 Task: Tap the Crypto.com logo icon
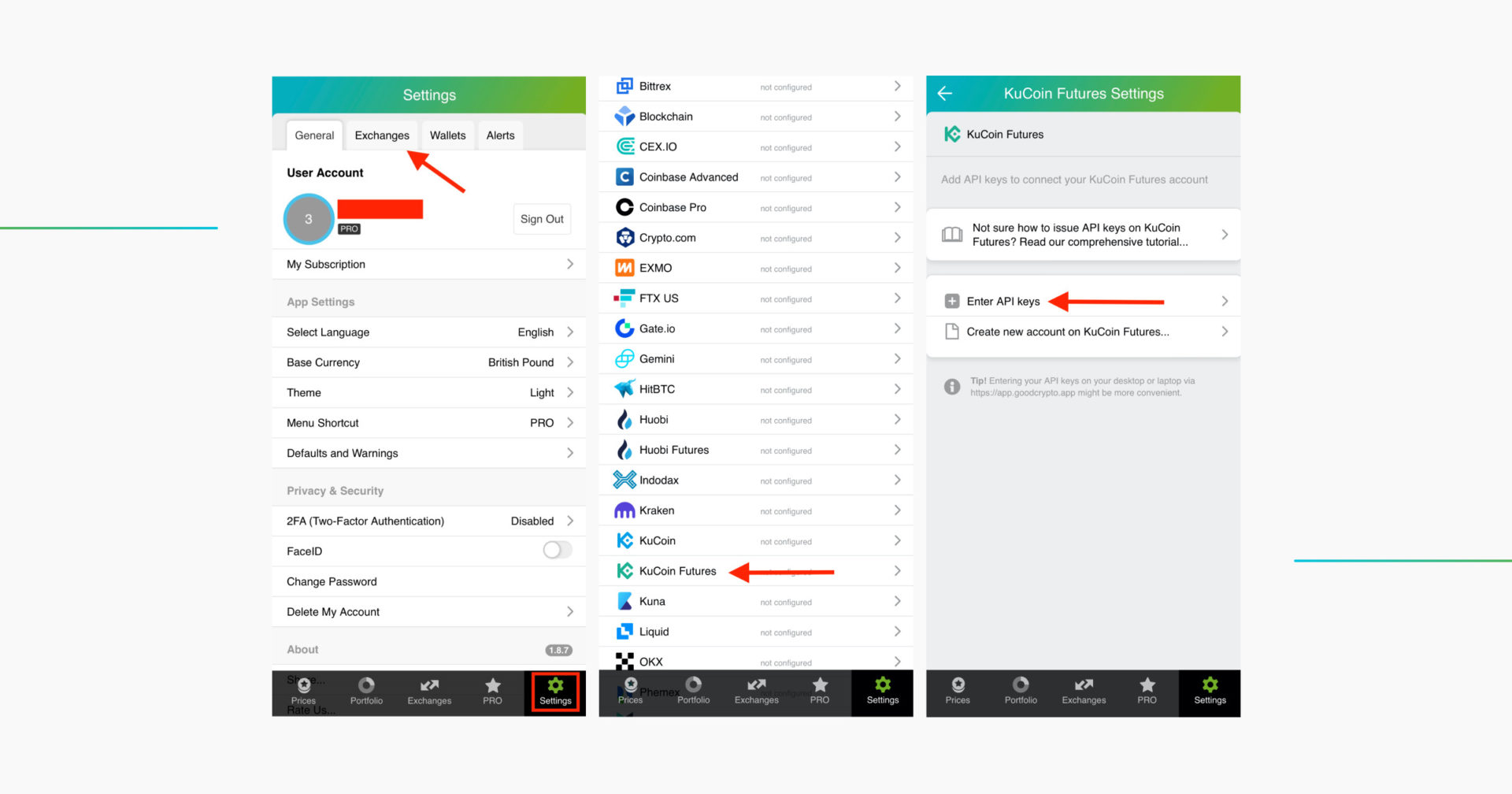(x=624, y=238)
